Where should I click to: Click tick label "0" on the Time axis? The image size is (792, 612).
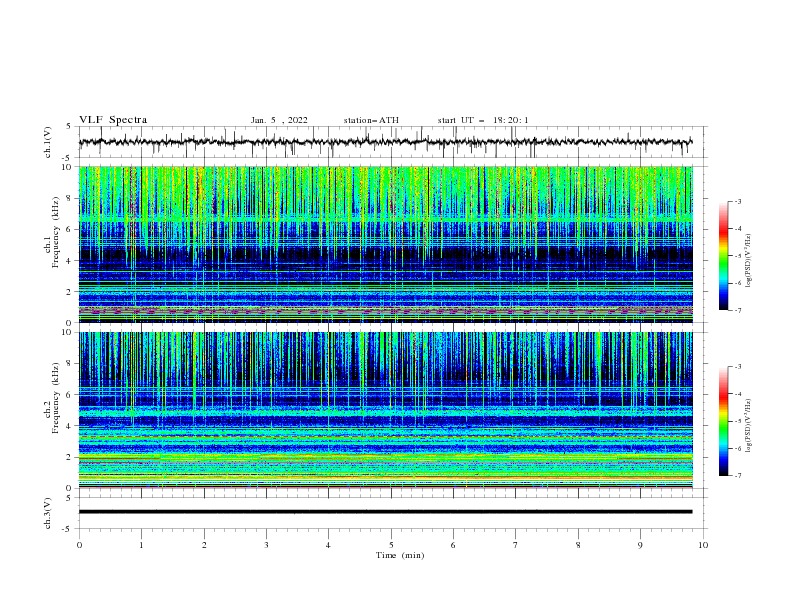pyautogui.click(x=79, y=545)
